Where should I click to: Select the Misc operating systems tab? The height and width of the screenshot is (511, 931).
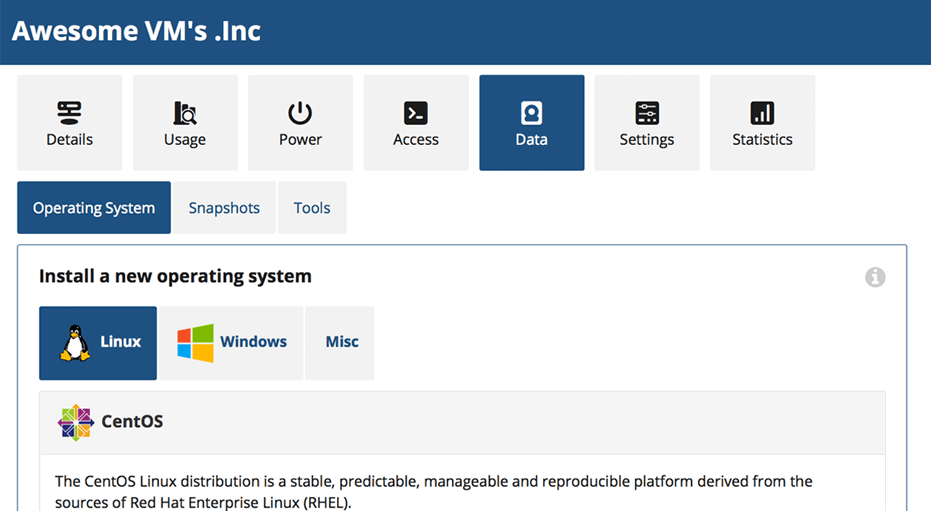click(x=341, y=342)
